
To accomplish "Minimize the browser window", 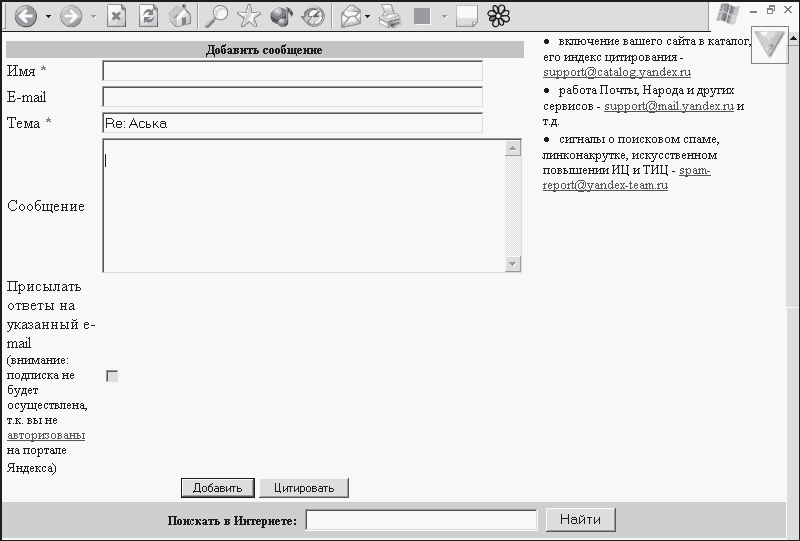I will (x=754, y=10).
